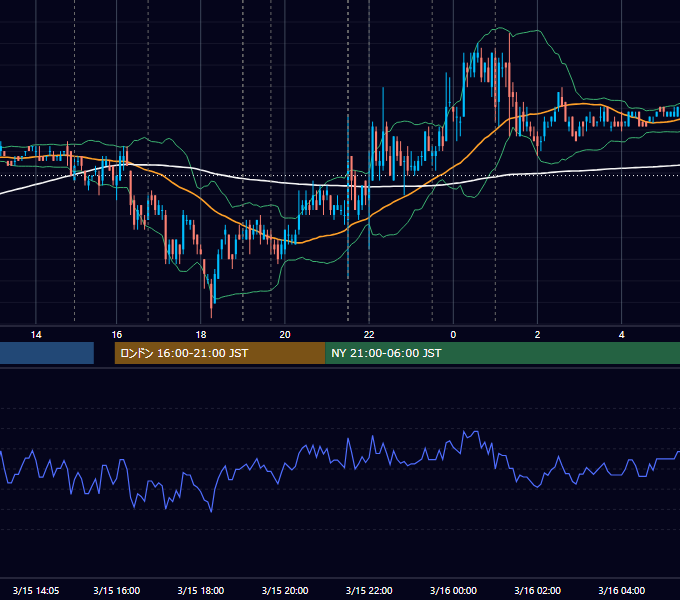Select the 2 hour label on chart axis
The width and height of the screenshot is (680, 600).
click(537, 335)
